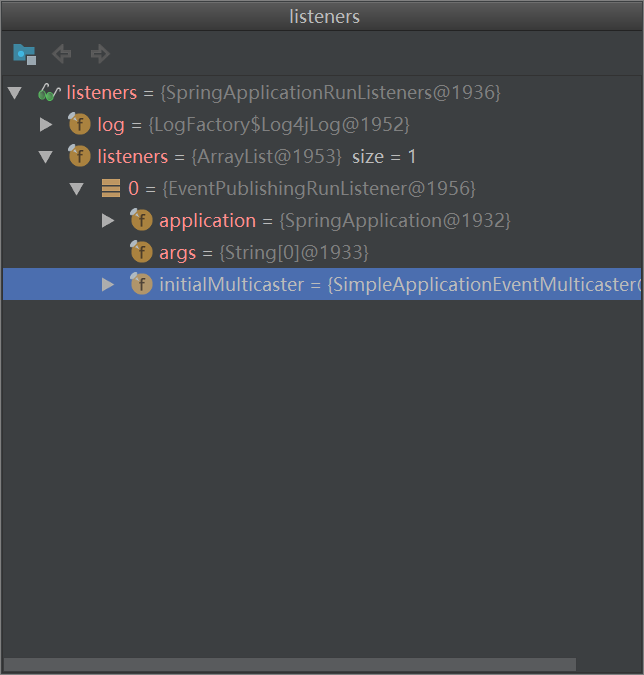This screenshot has height=675, width=644.
Task: Select the SpringApplication@1932 value
Action: point(395,220)
